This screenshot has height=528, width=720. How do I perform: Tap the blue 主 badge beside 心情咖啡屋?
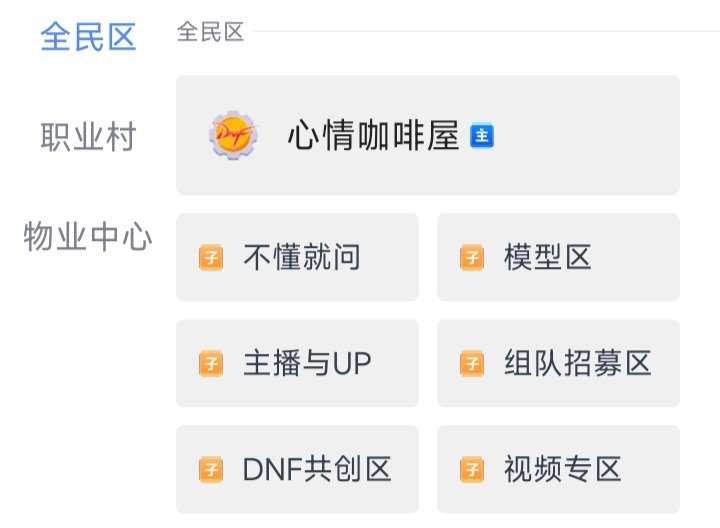(x=482, y=135)
